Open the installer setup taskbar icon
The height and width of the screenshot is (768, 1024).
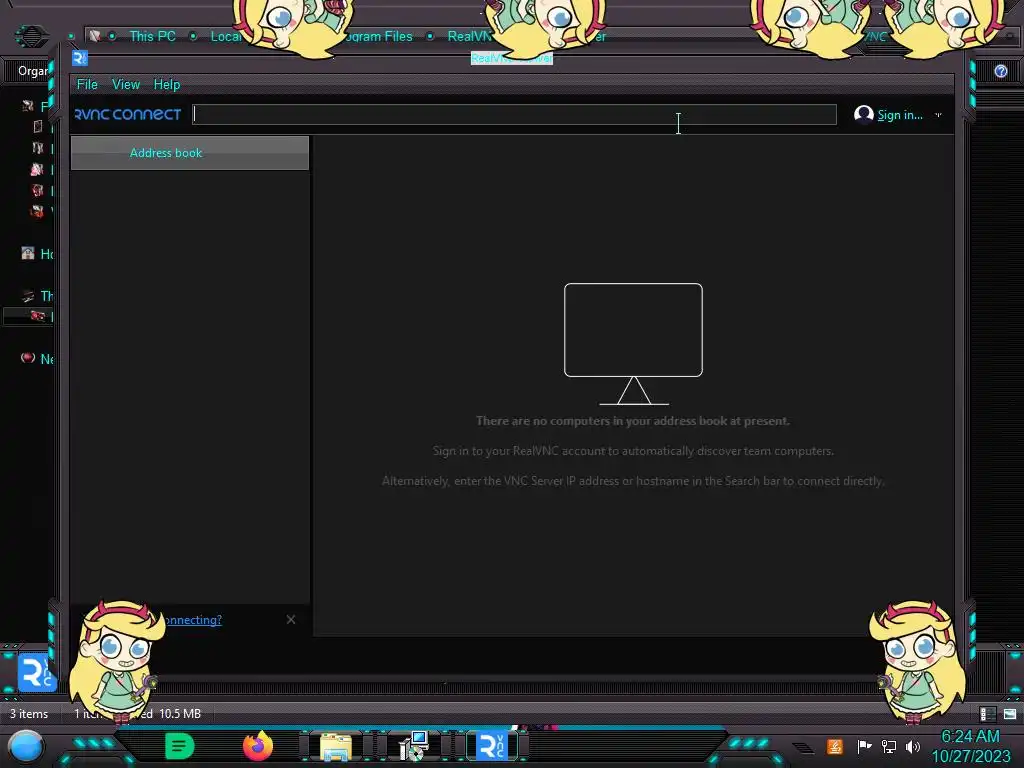tap(413, 746)
